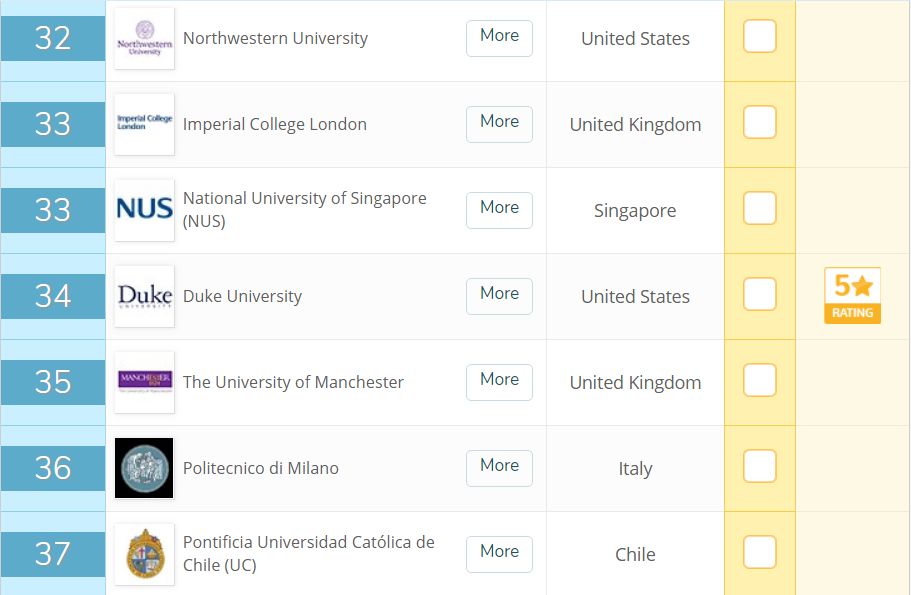Screen dimensions: 911x595
Task: Open the Duke University name link
Action: [242, 296]
